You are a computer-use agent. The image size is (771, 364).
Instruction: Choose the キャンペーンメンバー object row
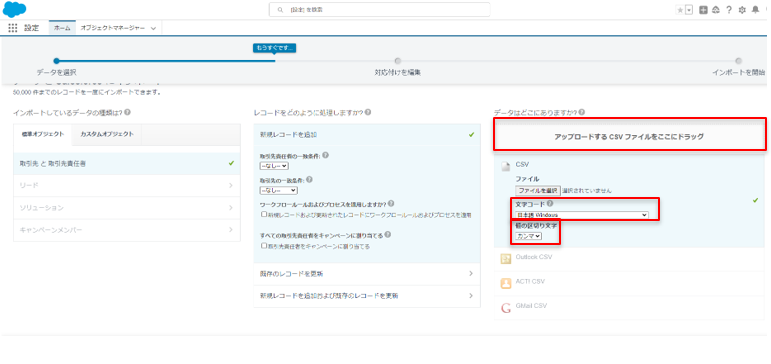127,230
